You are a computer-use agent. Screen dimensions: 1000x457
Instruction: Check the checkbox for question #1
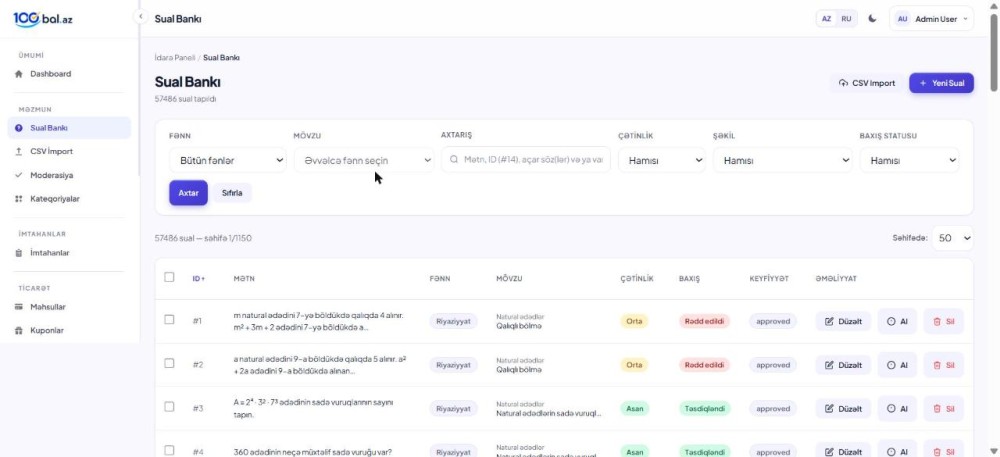pyautogui.click(x=169, y=320)
